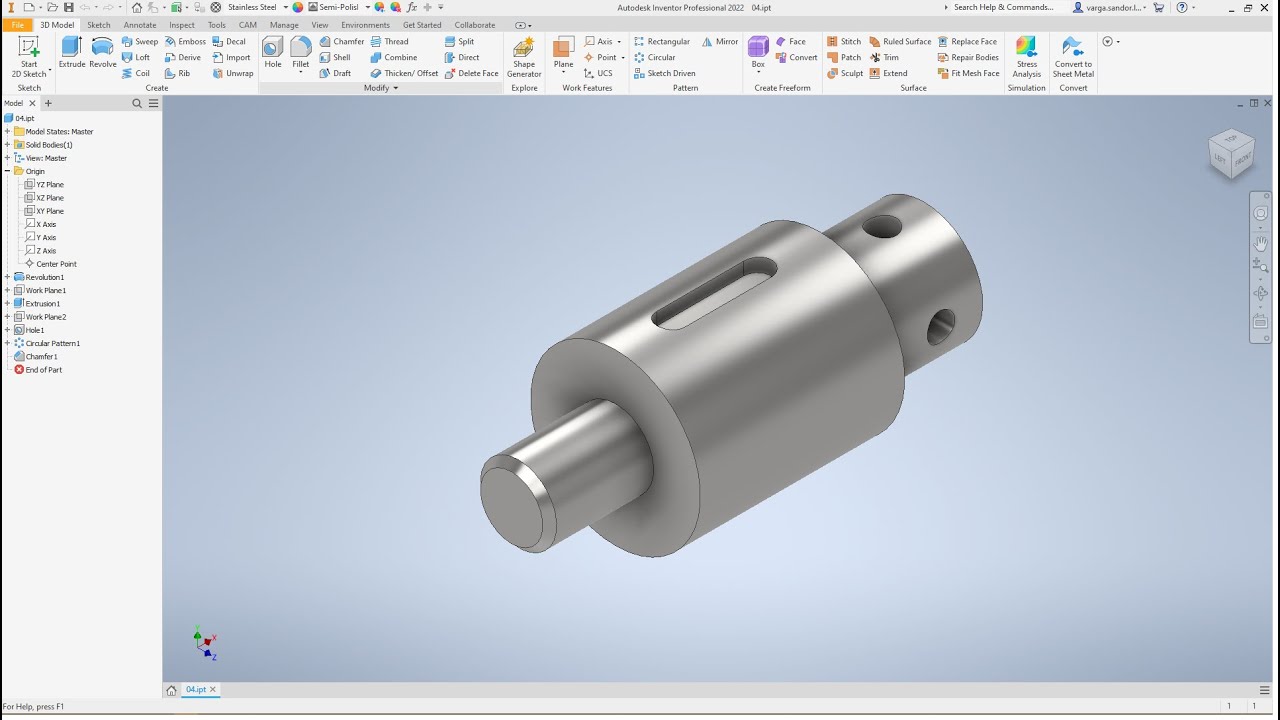The width and height of the screenshot is (1280, 720).
Task: Select the Extrude tool
Action: pos(72,53)
